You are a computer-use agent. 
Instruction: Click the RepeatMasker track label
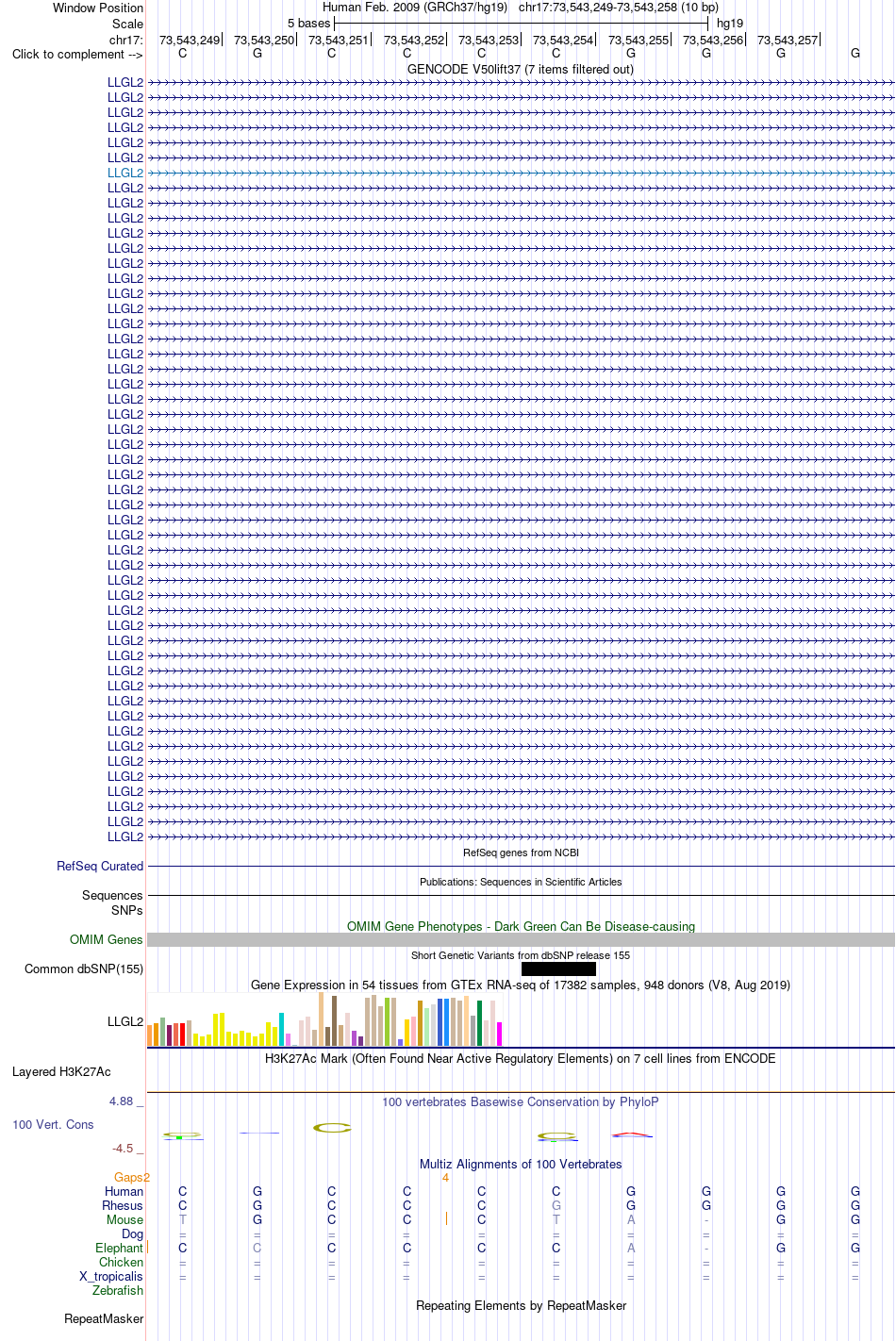[x=104, y=1318]
